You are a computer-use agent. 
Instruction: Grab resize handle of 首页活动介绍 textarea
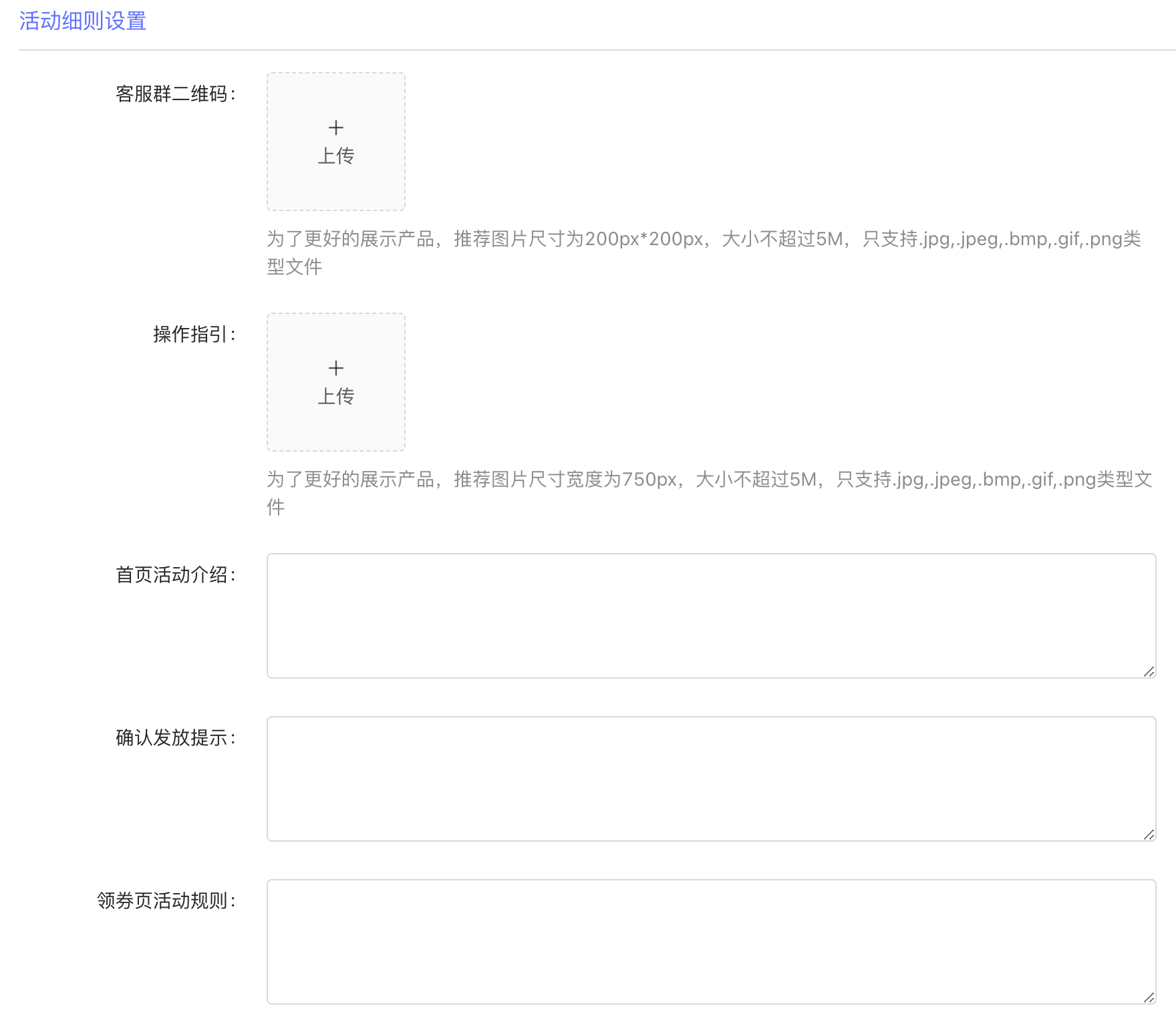[1149, 671]
